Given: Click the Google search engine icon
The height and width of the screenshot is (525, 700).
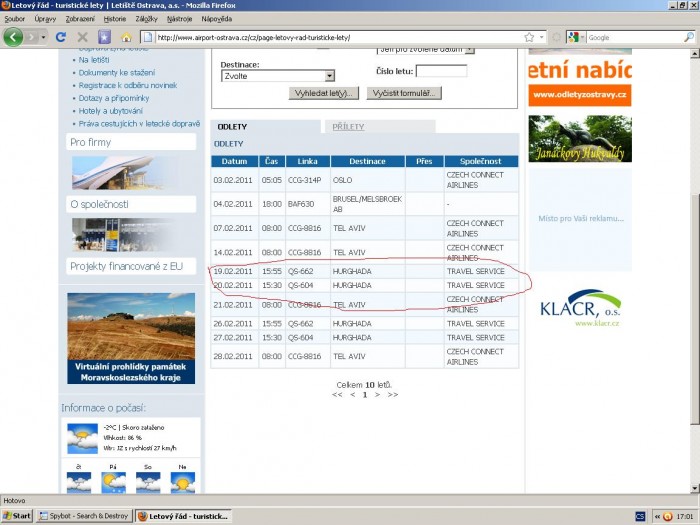Looking at the screenshot, I should 574,37.
